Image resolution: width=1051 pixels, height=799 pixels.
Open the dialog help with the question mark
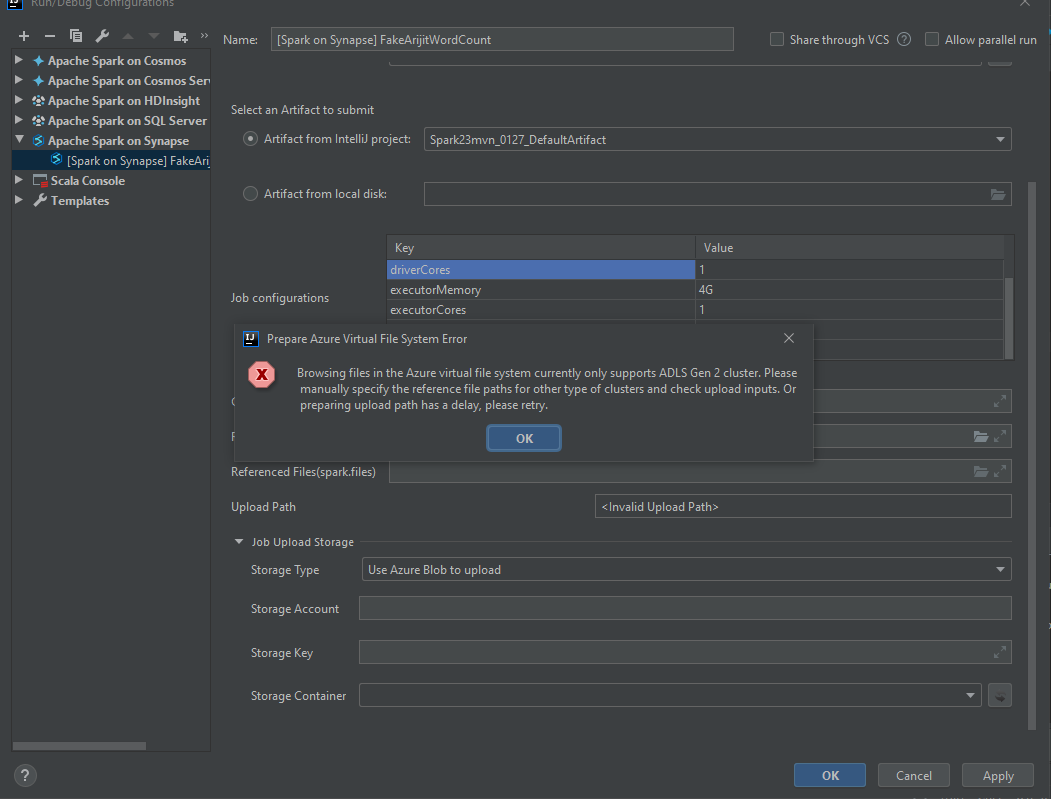[25, 776]
